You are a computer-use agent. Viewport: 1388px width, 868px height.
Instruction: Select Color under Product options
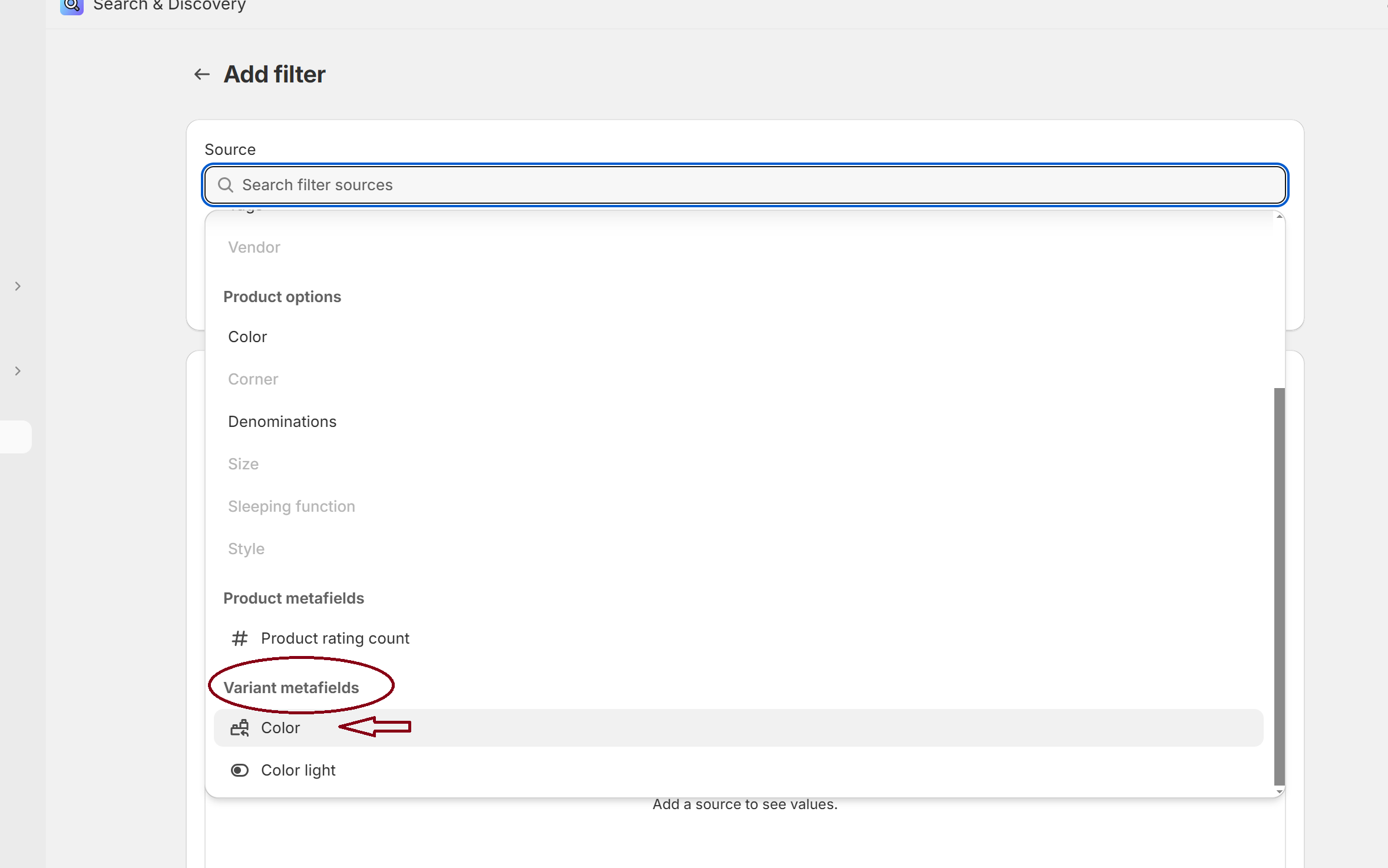tap(247, 337)
